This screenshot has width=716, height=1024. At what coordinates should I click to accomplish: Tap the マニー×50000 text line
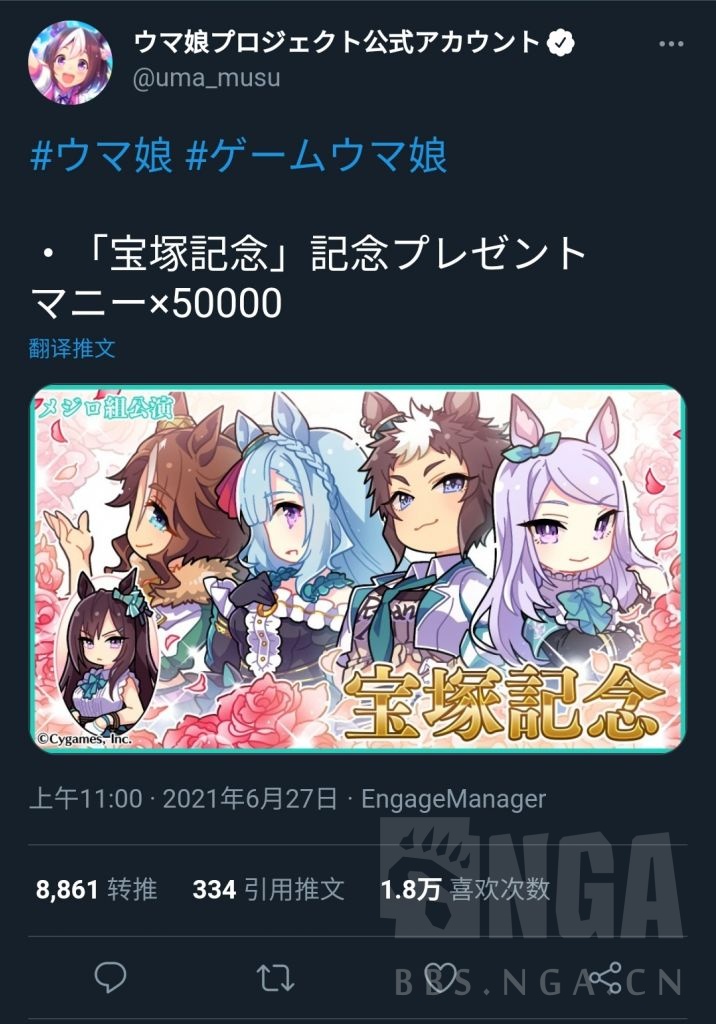pos(156,304)
